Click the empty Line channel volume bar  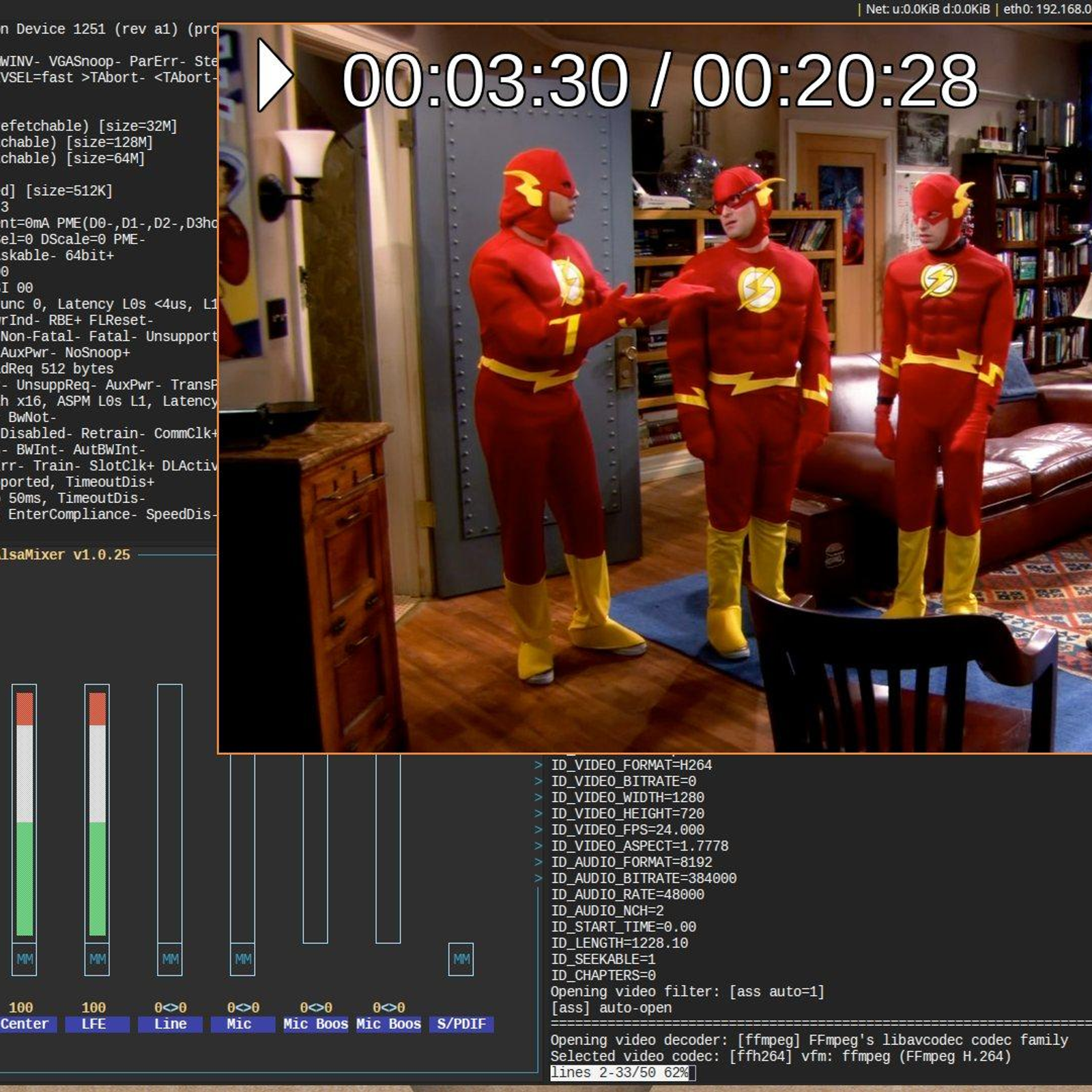point(170,814)
